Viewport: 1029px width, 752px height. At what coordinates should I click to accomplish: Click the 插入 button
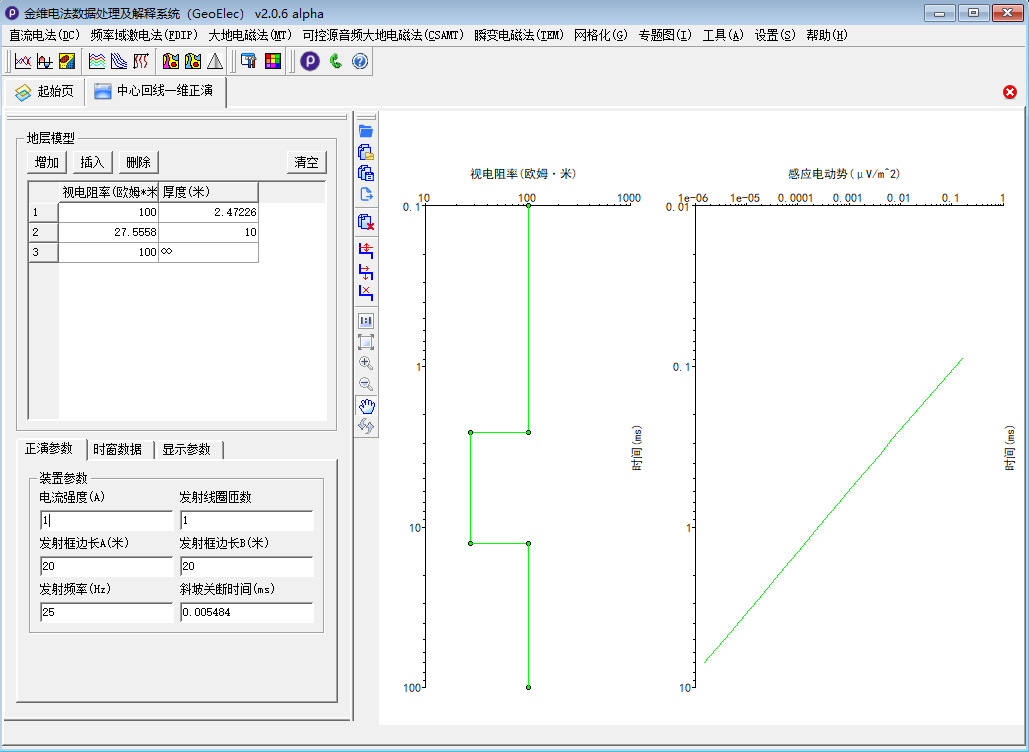pos(93,162)
